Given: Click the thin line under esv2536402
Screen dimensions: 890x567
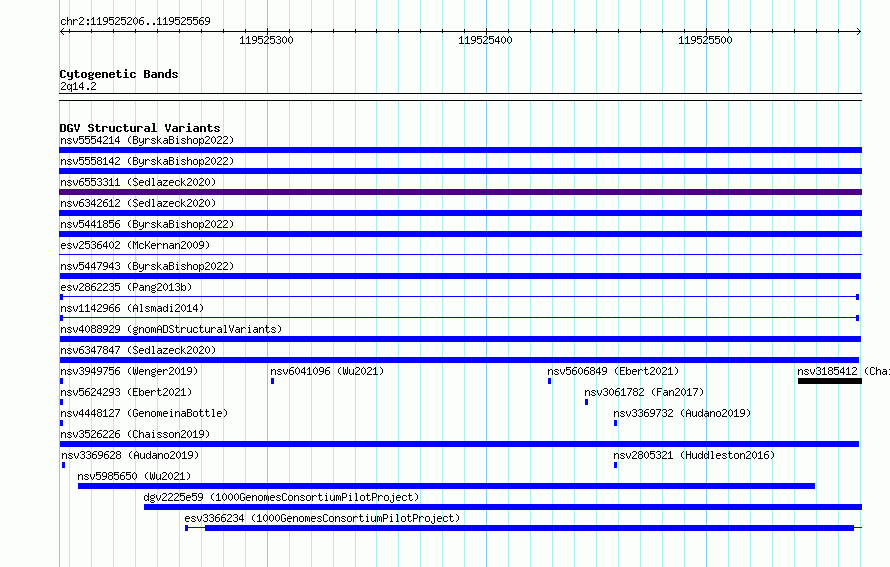Looking at the screenshot, I should [460, 254].
